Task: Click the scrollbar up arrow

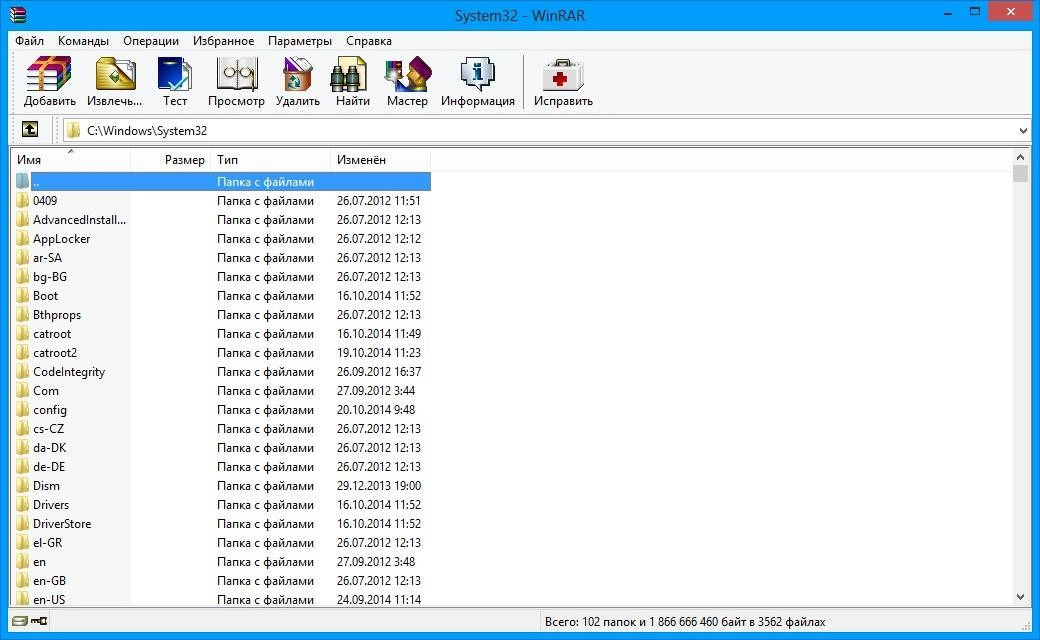Action: pos(1020,157)
